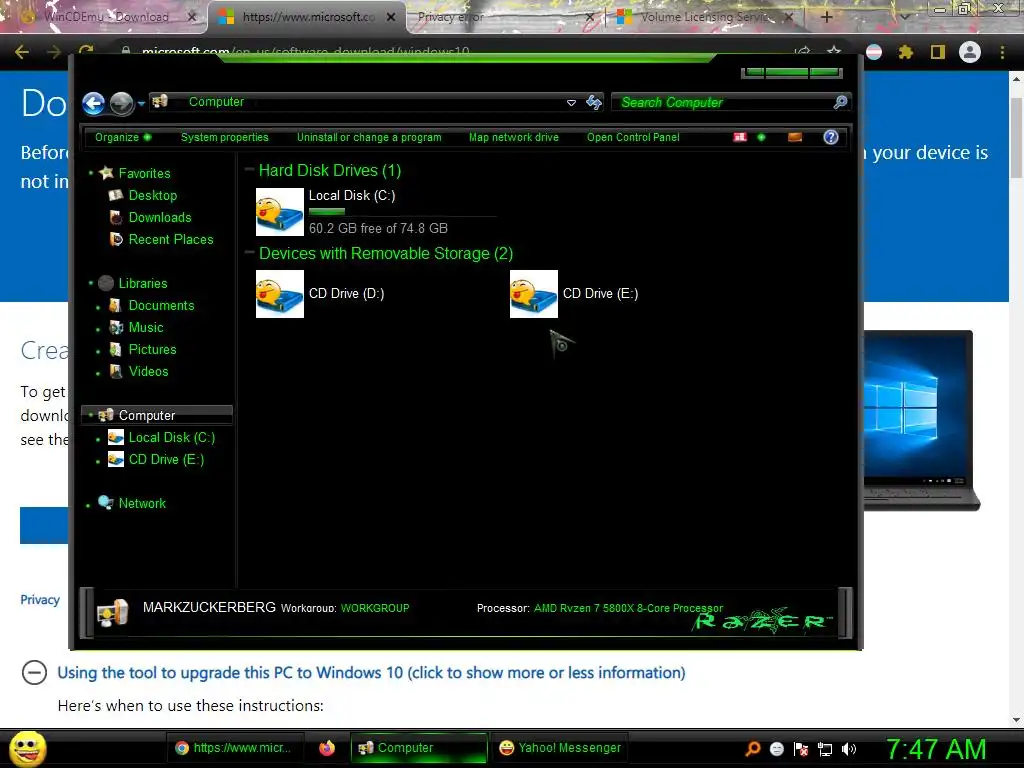This screenshot has height=768, width=1024.
Task: Open recent locations dropdown beside Explorer Forward button
Action: tap(141, 103)
